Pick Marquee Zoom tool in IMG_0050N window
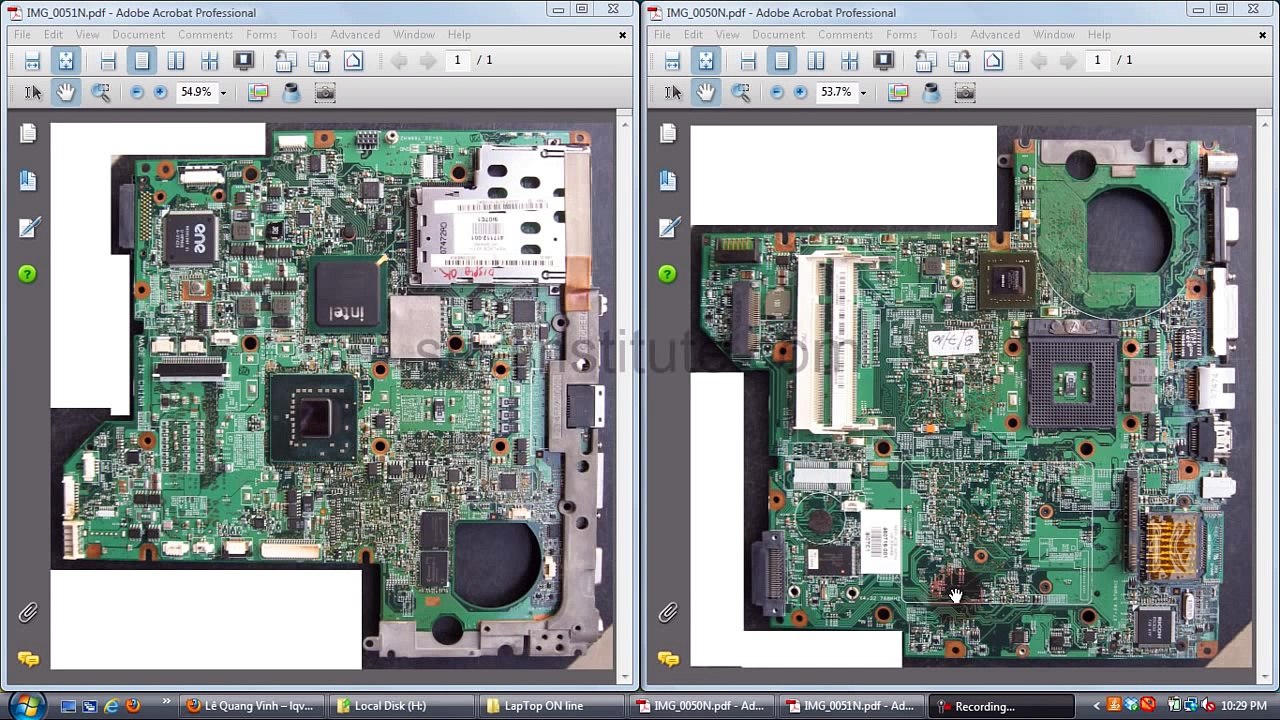Screen dimensions: 1280x720 [740, 92]
